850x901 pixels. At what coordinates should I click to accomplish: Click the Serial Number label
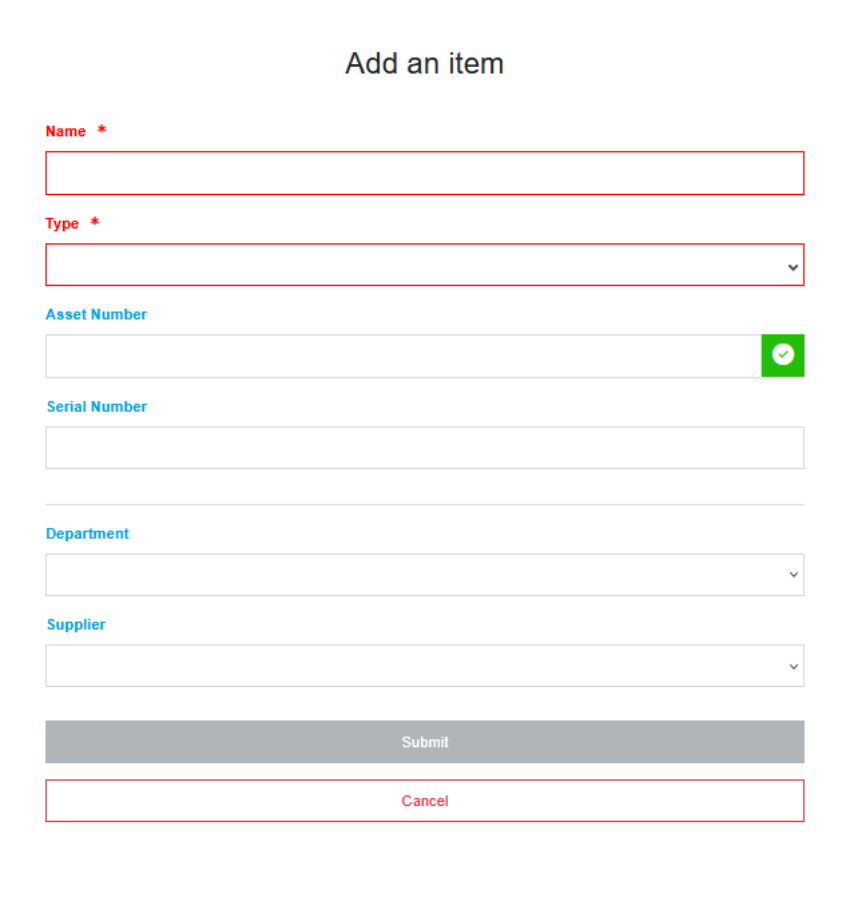(97, 406)
